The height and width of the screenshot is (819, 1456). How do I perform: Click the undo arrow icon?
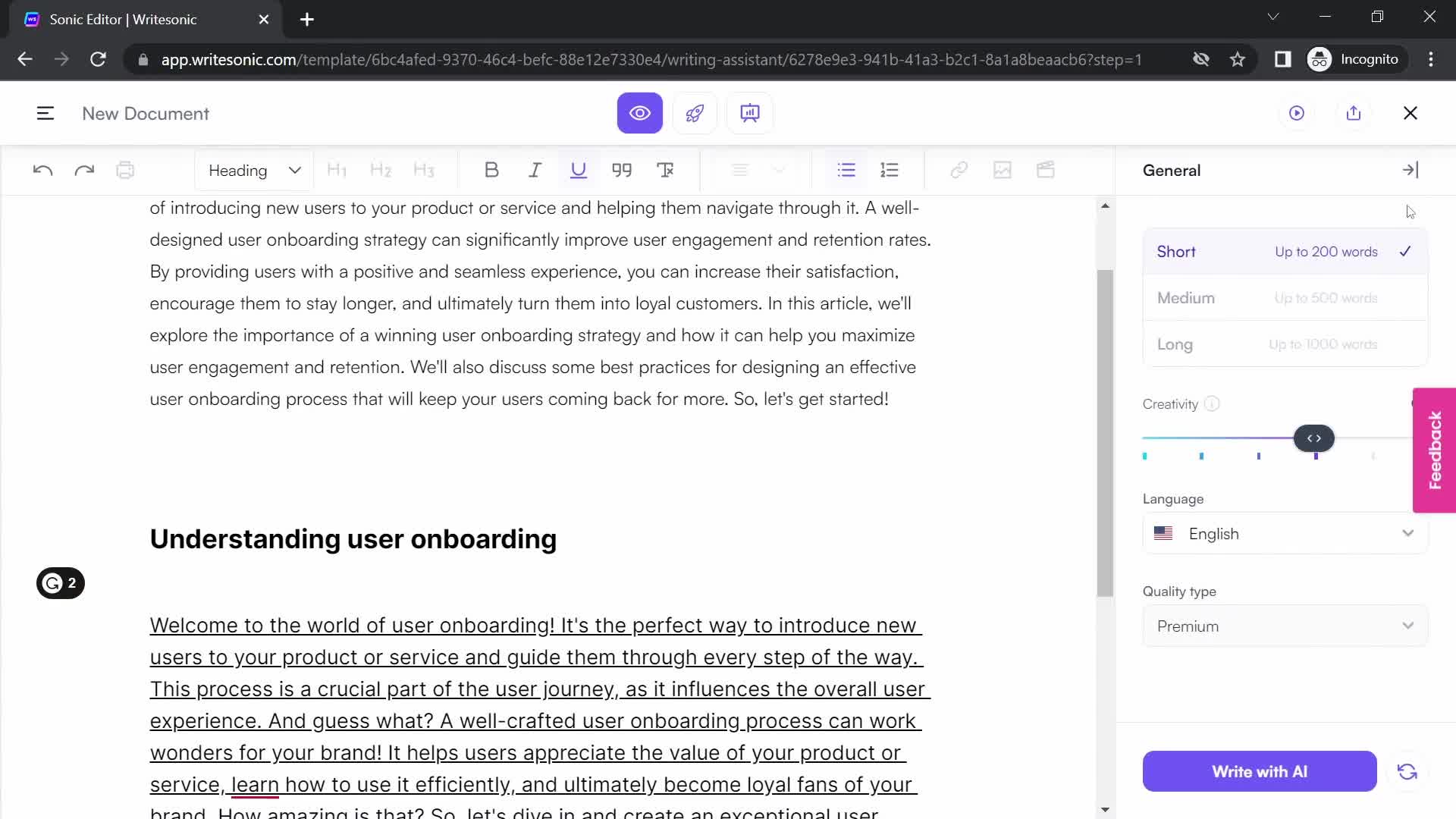coord(42,170)
